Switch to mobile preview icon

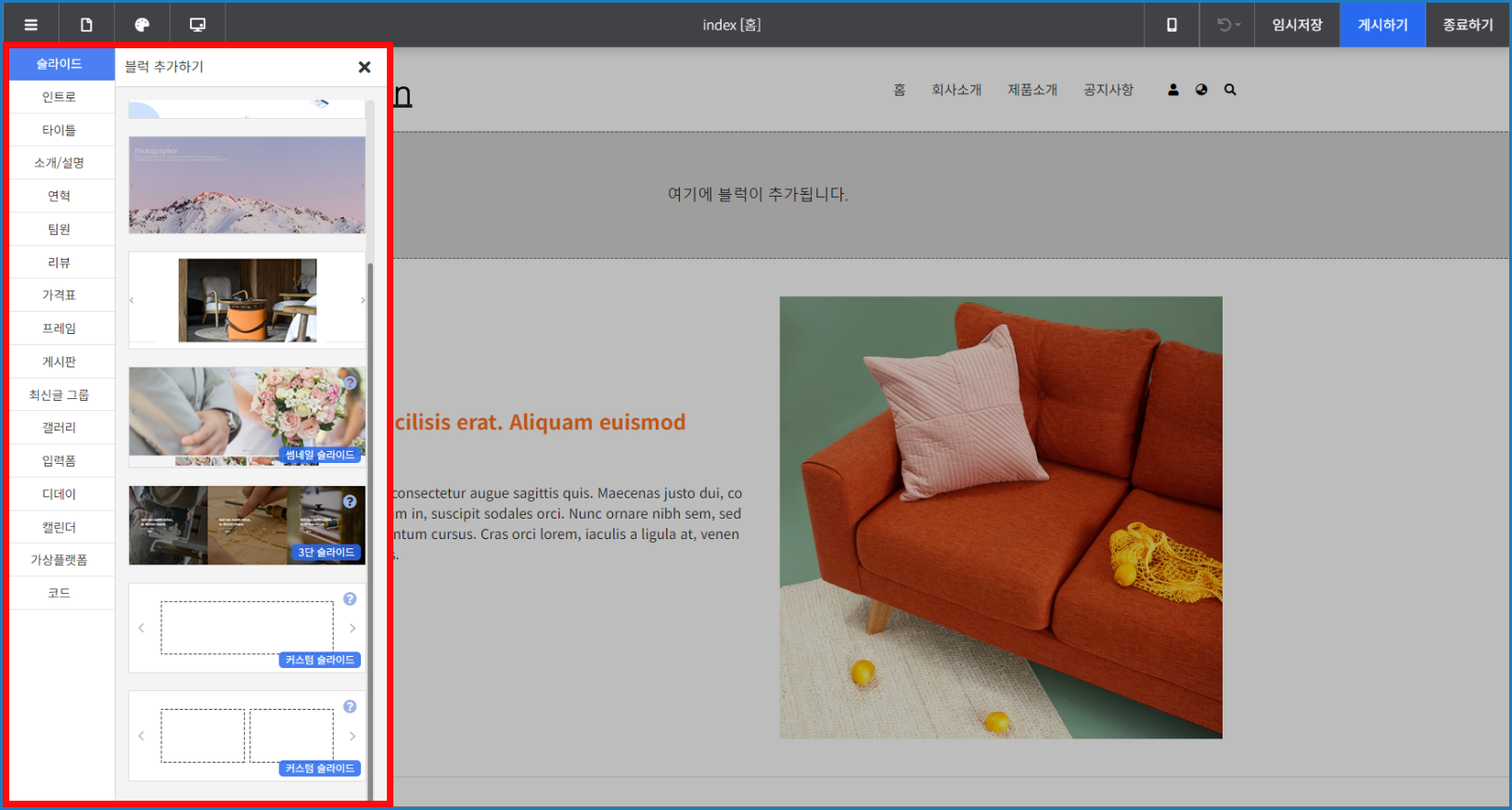pos(1172,25)
